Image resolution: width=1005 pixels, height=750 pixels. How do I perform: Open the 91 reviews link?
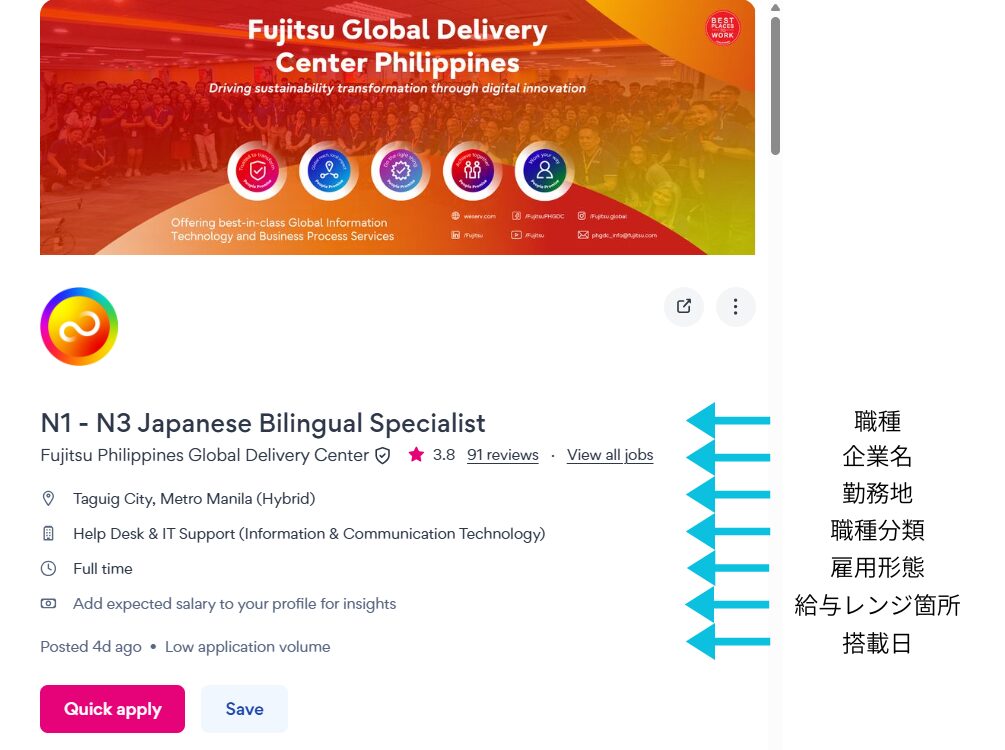coord(502,455)
